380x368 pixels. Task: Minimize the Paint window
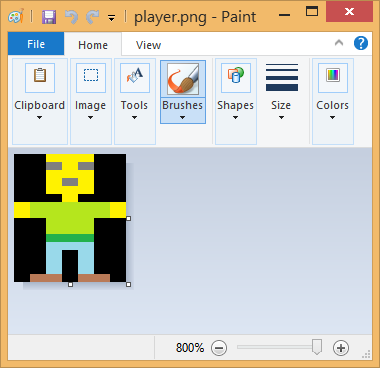(x=284, y=15)
